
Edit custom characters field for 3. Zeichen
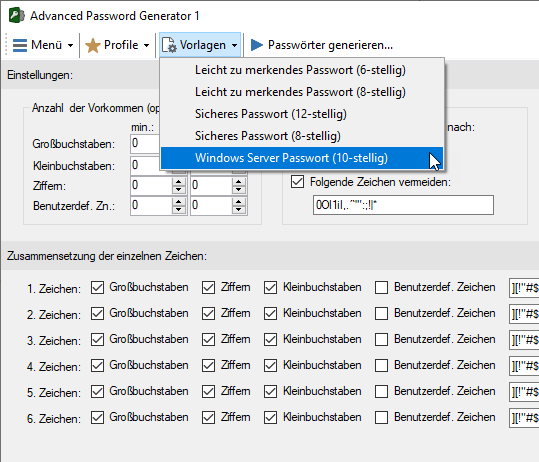pos(524,340)
